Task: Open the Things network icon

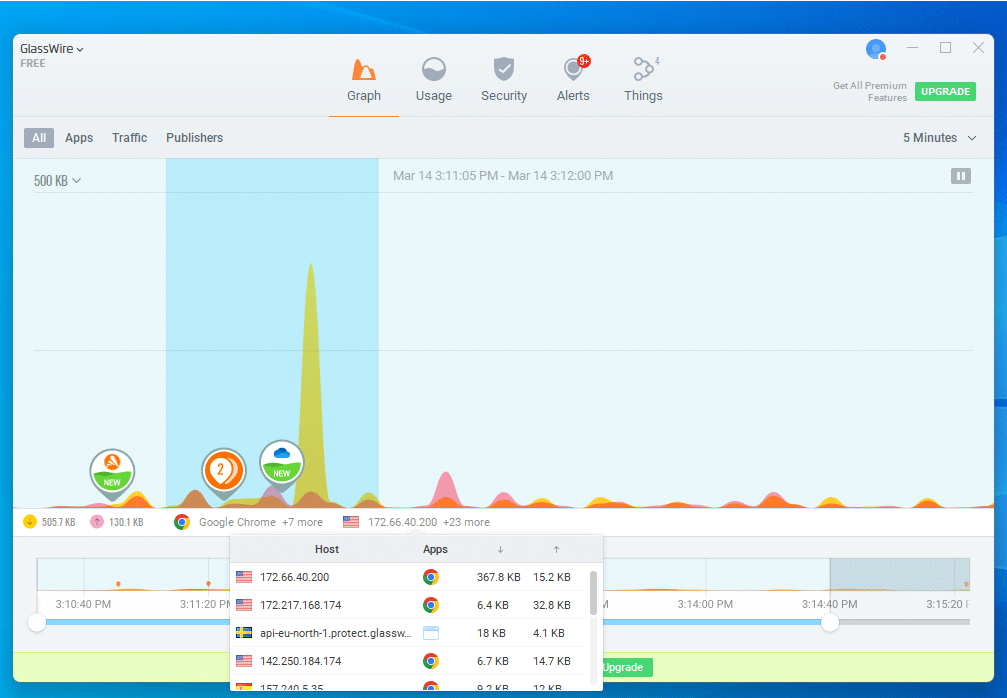Action: click(644, 69)
